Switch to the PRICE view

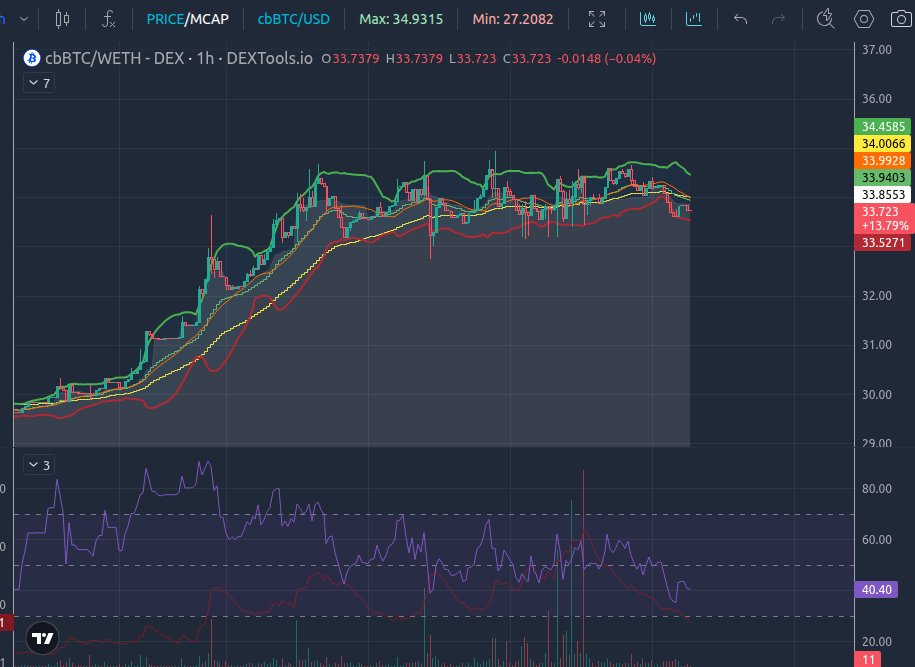click(x=165, y=19)
